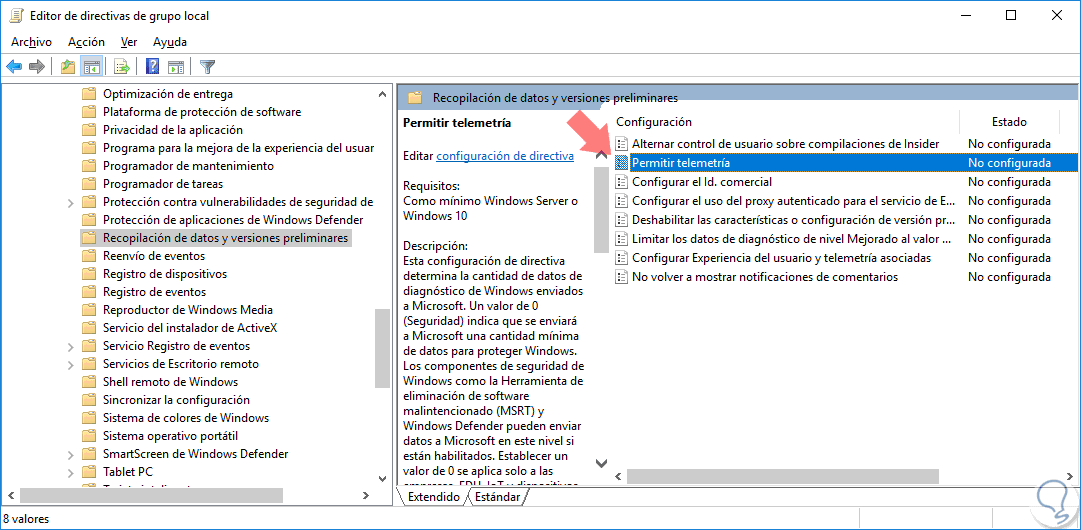Open the Ver menu
The width and height of the screenshot is (1081, 530).
click(129, 42)
